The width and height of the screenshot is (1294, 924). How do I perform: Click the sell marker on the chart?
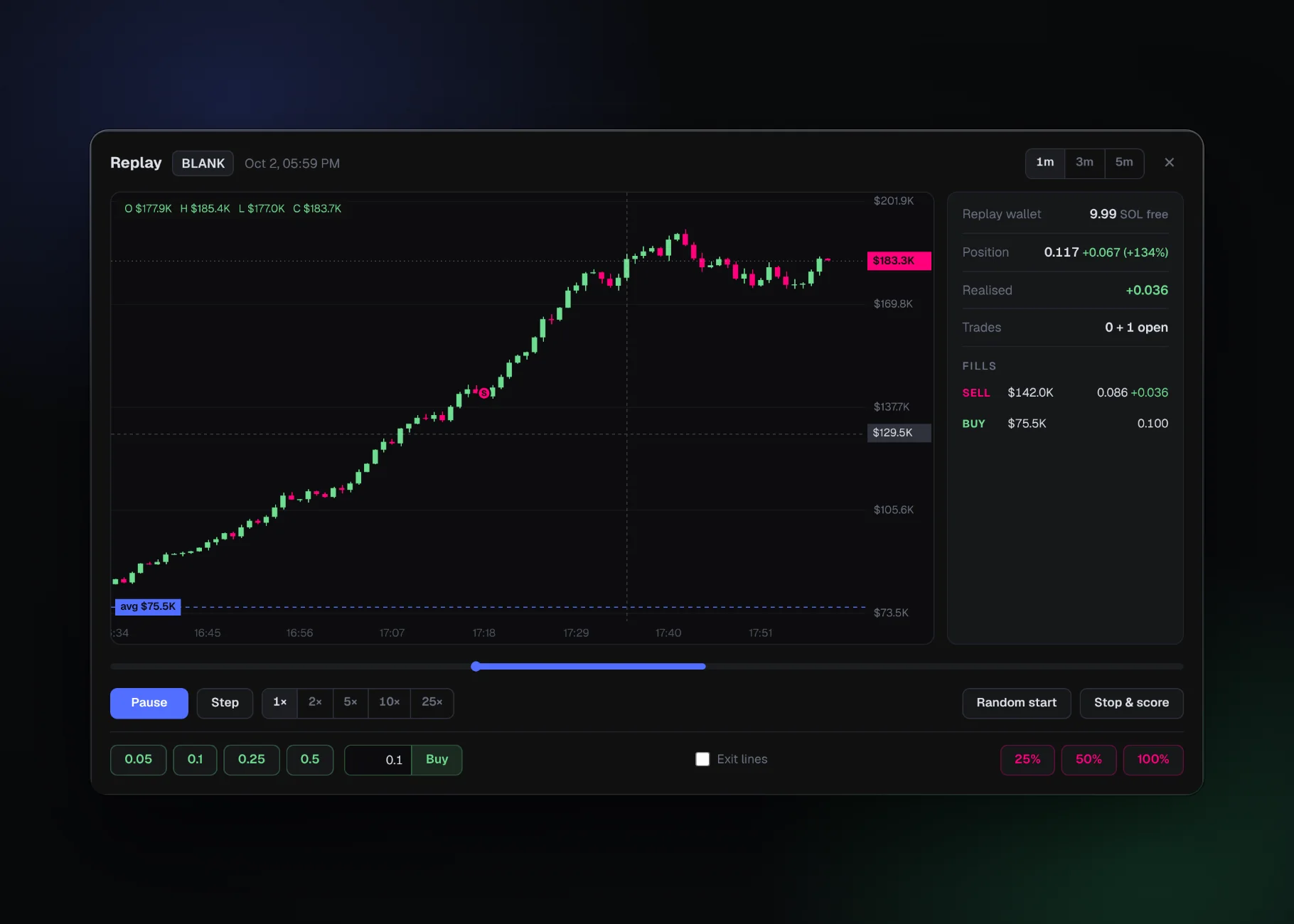(x=484, y=393)
